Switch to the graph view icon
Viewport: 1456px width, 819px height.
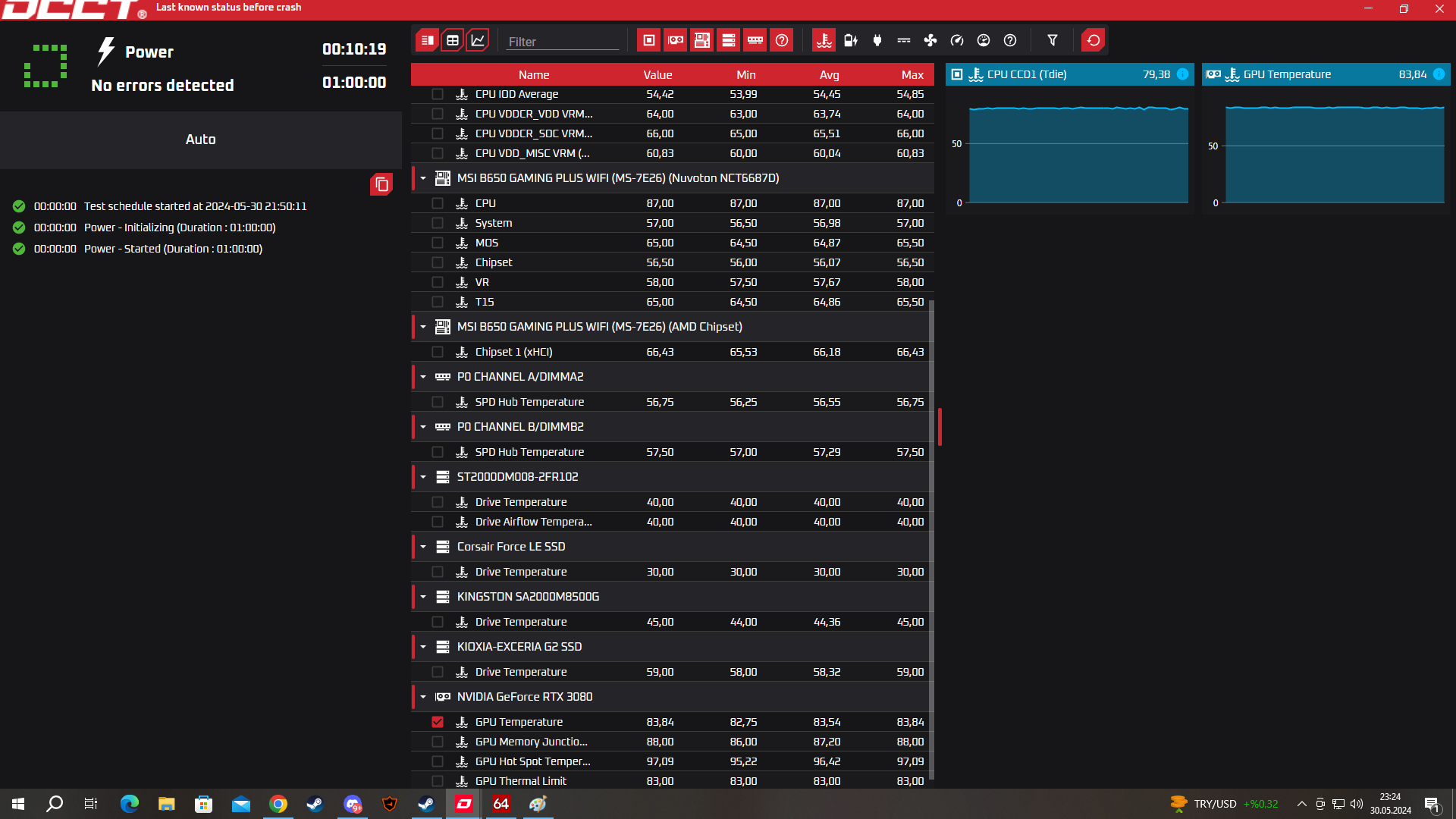pyautogui.click(x=478, y=40)
